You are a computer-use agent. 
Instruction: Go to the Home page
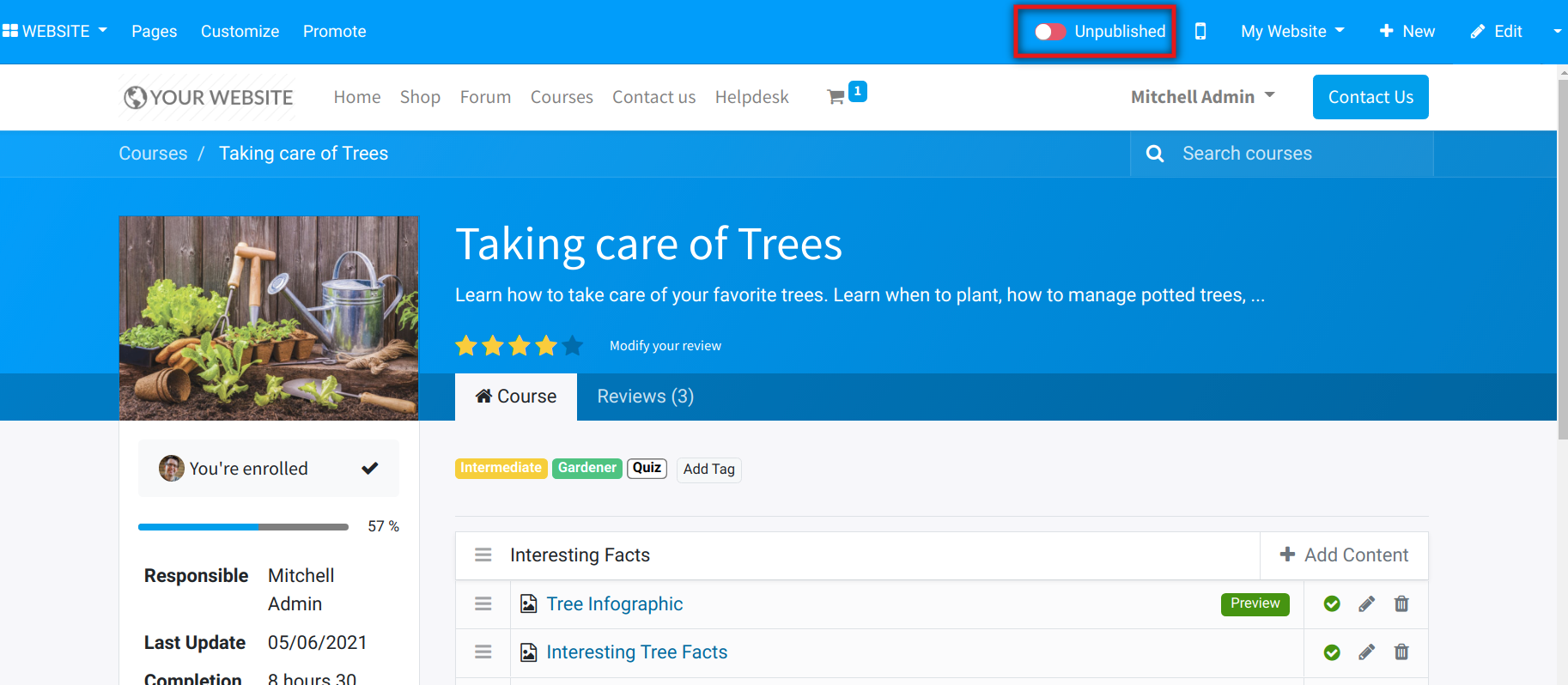click(x=357, y=97)
